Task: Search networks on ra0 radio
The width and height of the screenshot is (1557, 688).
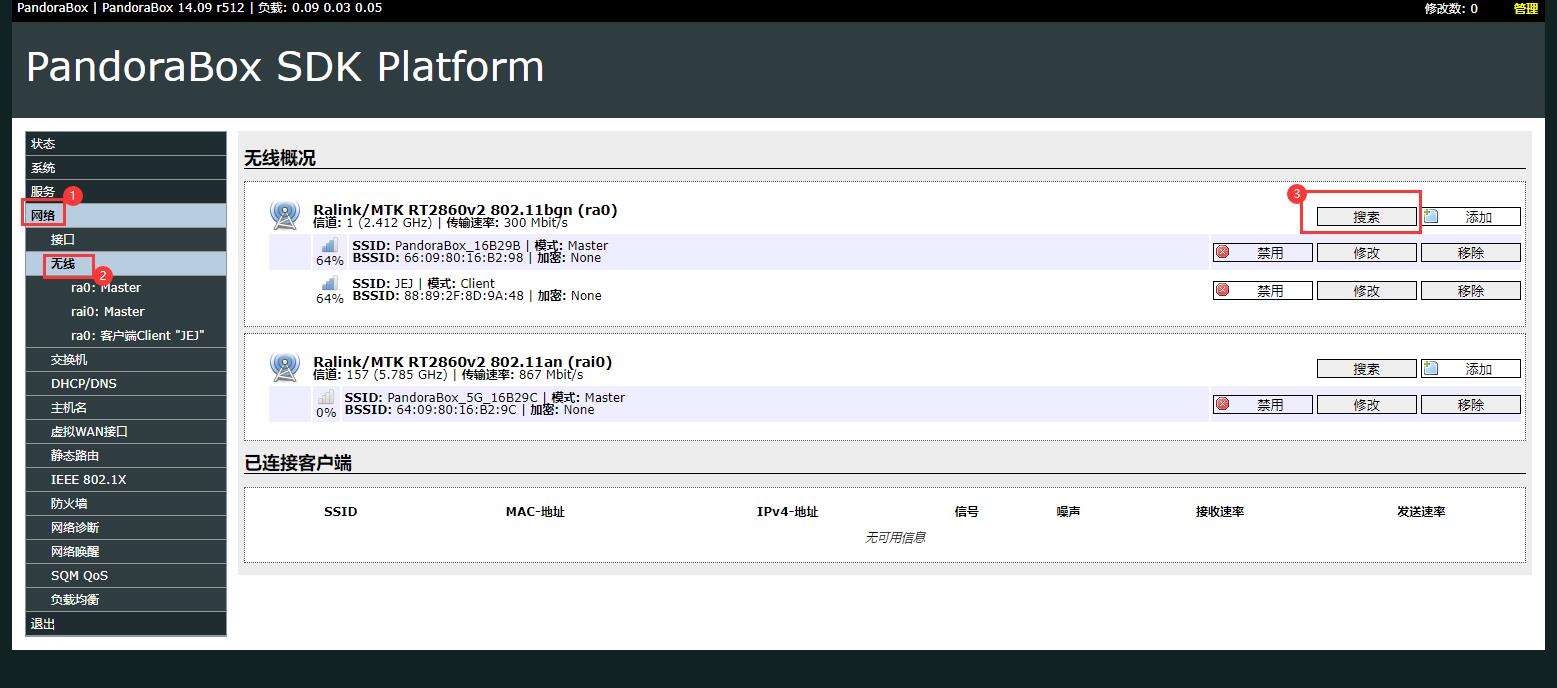Action: pos(1366,217)
